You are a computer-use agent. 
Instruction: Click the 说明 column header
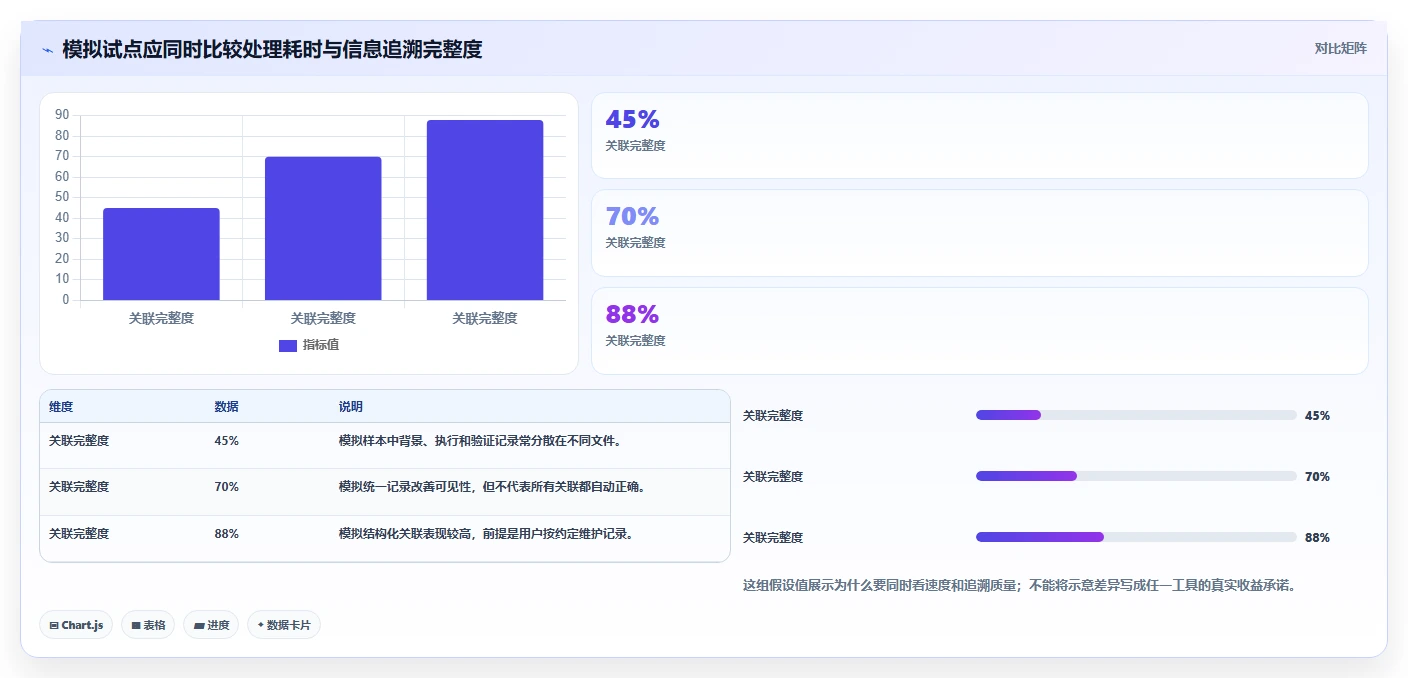click(351, 407)
